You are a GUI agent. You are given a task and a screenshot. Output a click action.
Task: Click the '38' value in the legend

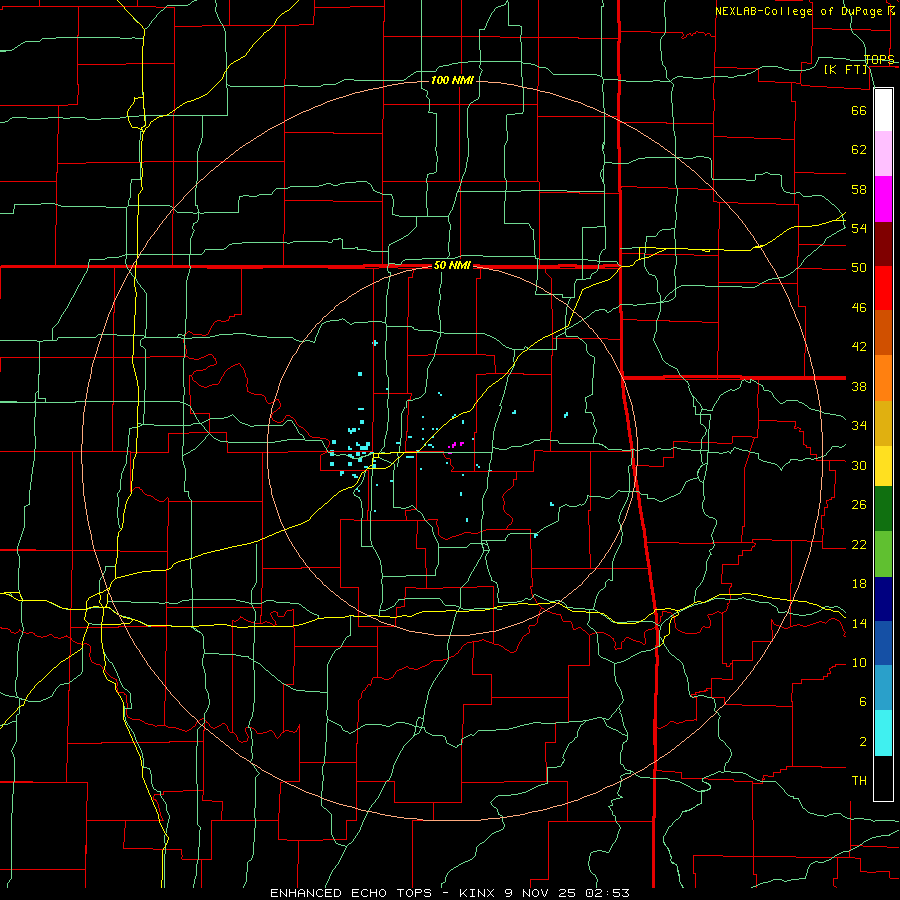tap(859, 386)
